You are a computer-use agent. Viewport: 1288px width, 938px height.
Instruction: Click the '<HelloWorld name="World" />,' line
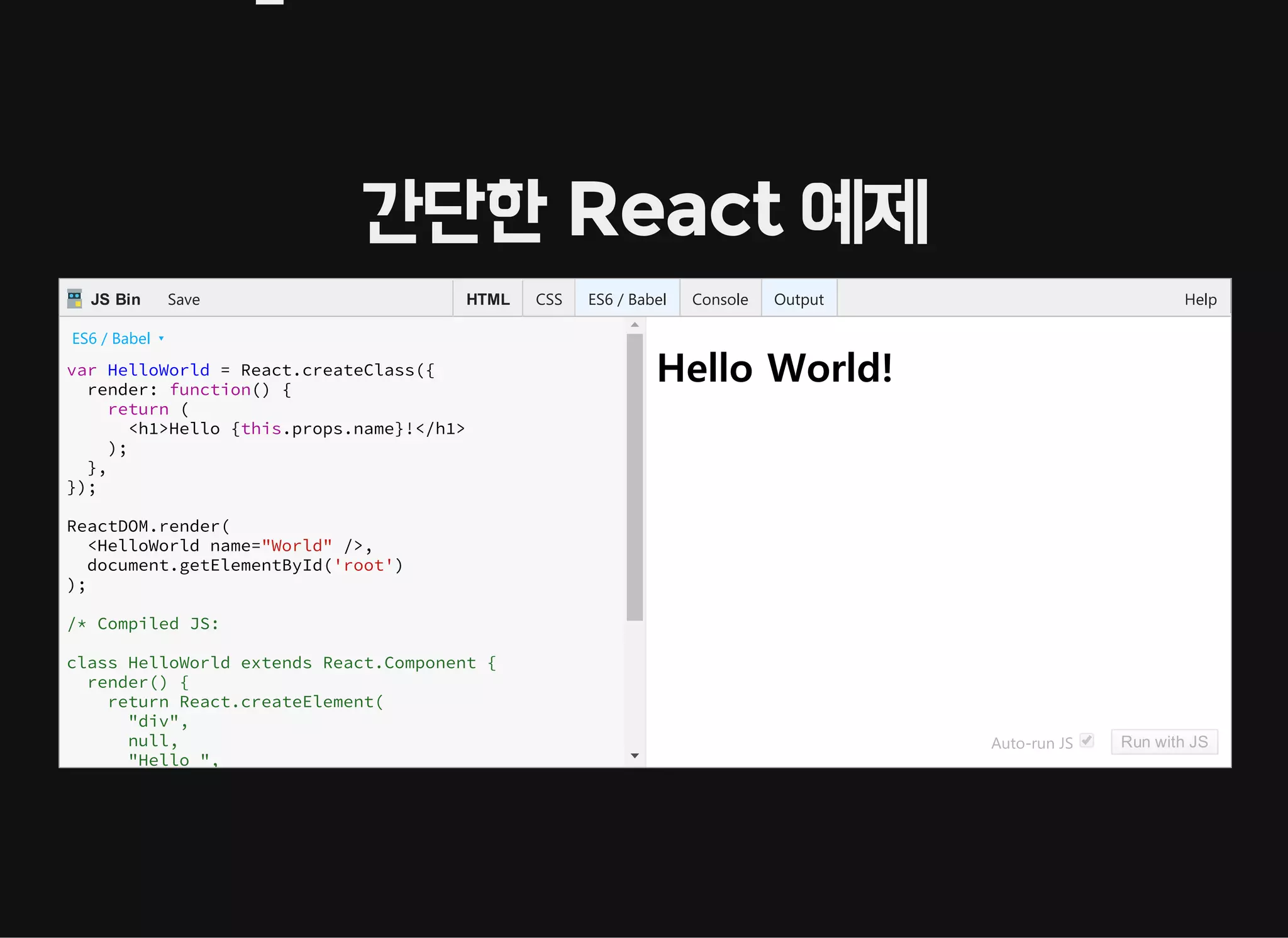click(230, 546)
